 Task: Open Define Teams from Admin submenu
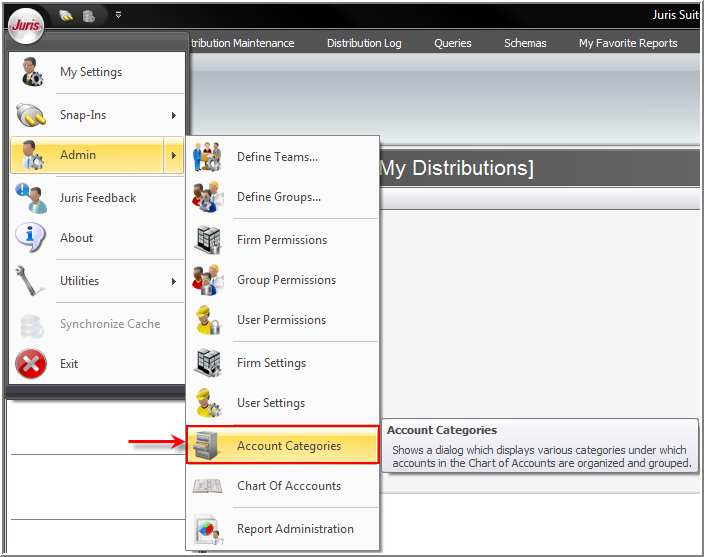(x=277, y=157)
